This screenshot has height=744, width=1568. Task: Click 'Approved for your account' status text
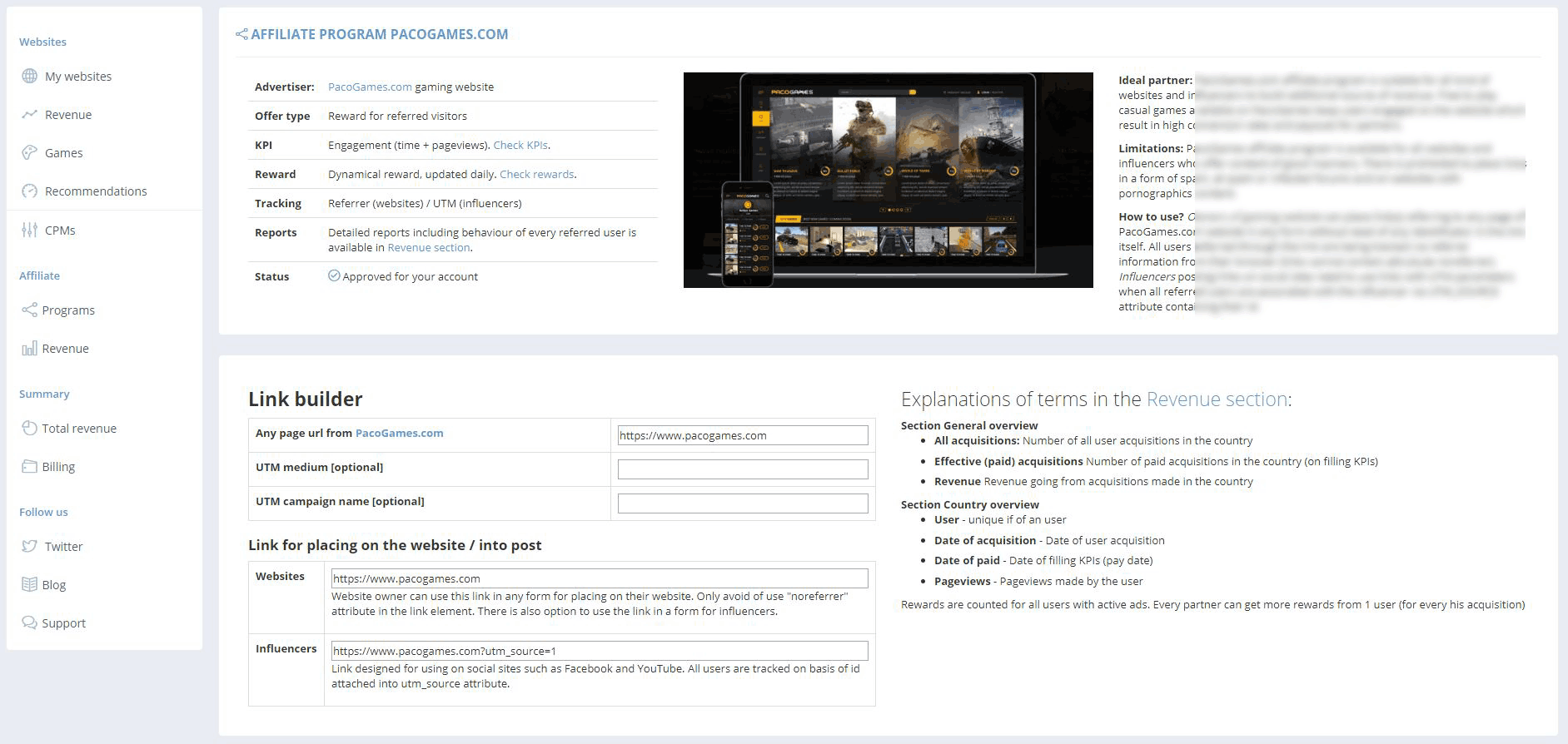point(410,276)
